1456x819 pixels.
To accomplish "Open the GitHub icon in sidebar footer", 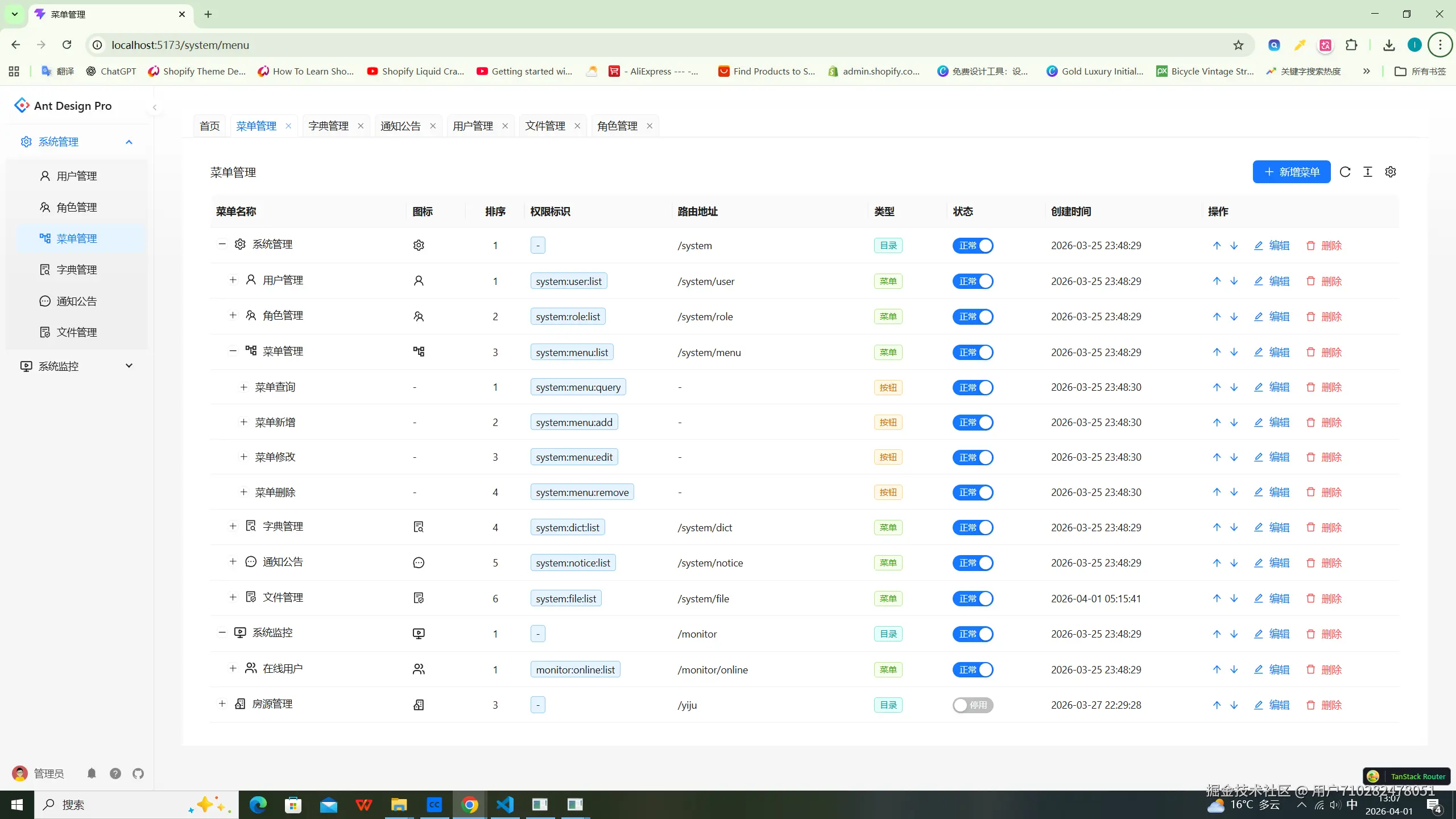I will point(138,773).
